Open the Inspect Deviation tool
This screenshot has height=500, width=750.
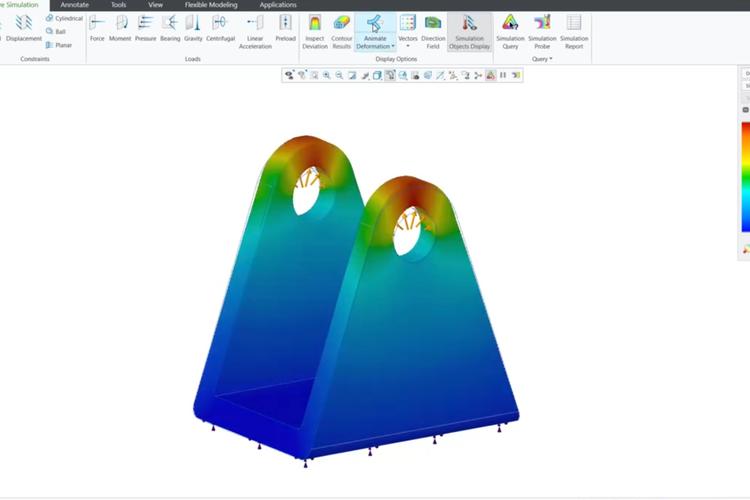pyautogui.click(x=315, y=28)
